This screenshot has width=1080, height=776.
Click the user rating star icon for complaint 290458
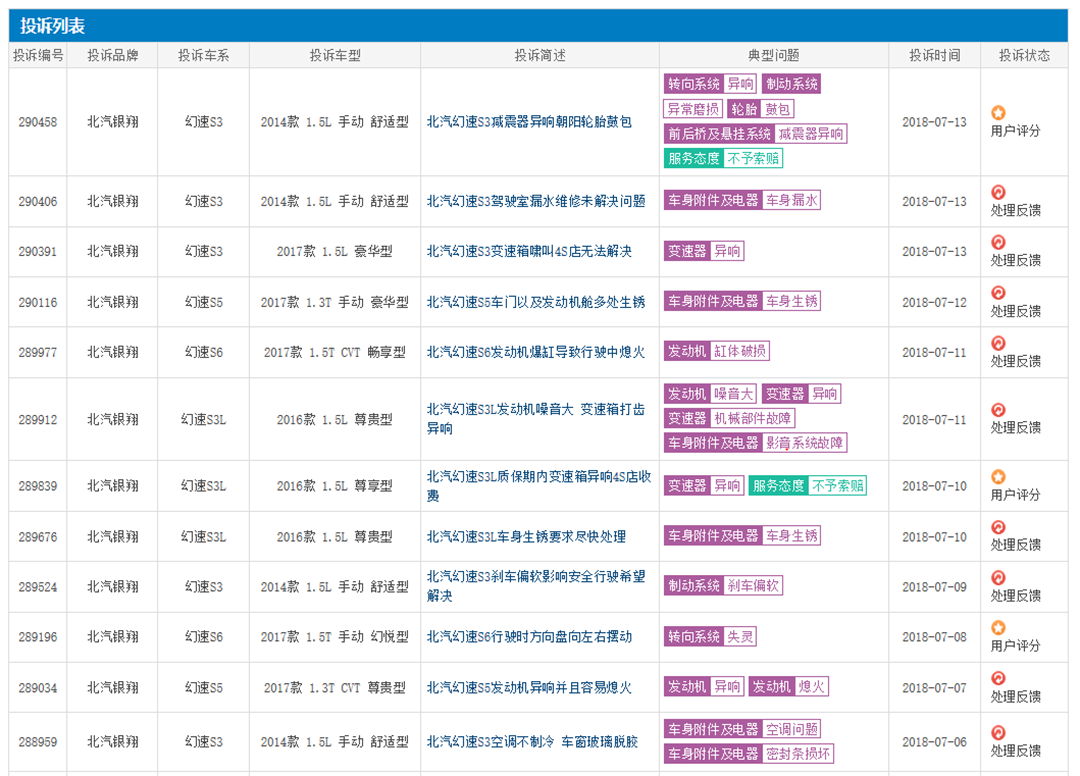997,113
